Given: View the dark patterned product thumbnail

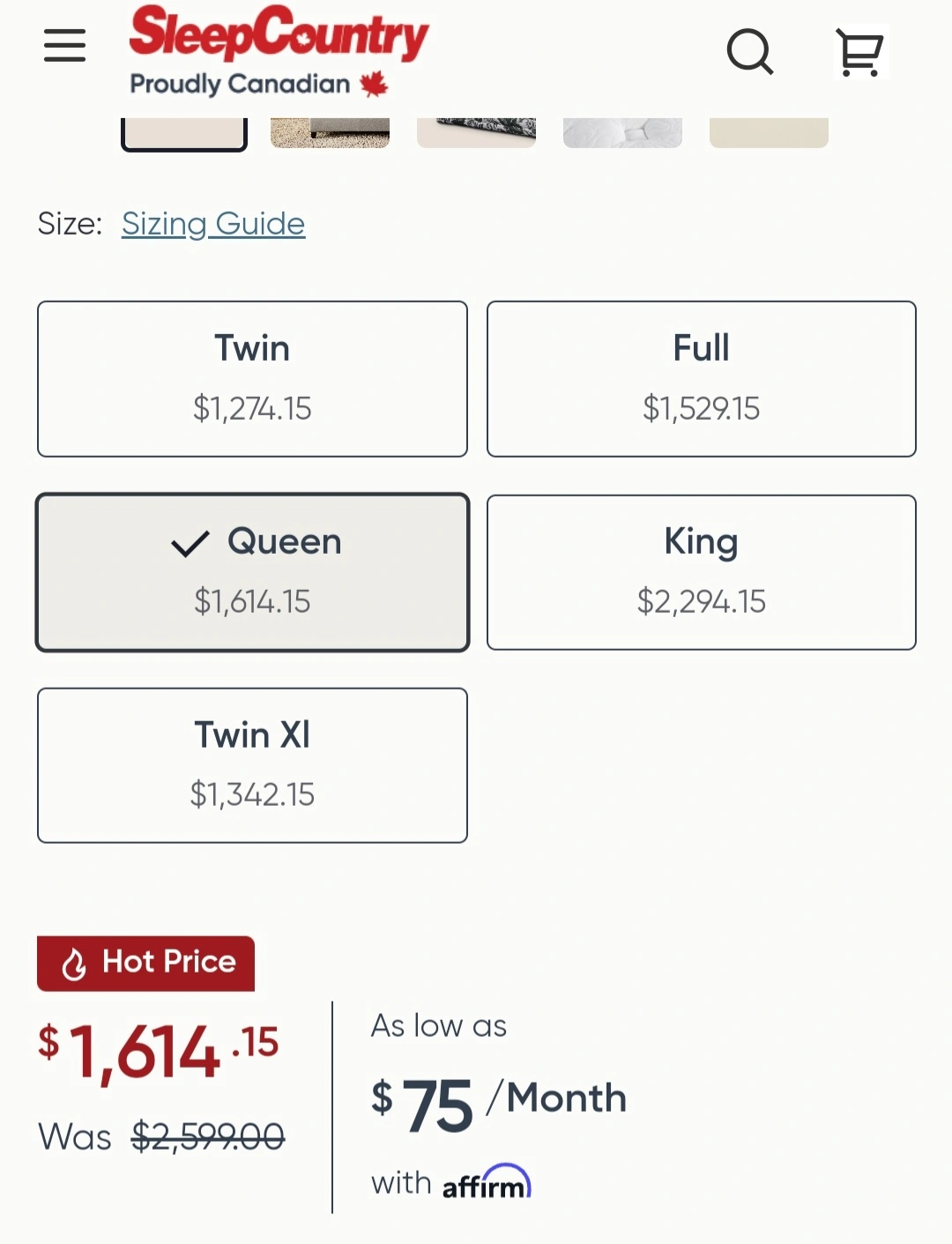Looking at the screenshot, I should pyautogui.click(x=476, y=132).
